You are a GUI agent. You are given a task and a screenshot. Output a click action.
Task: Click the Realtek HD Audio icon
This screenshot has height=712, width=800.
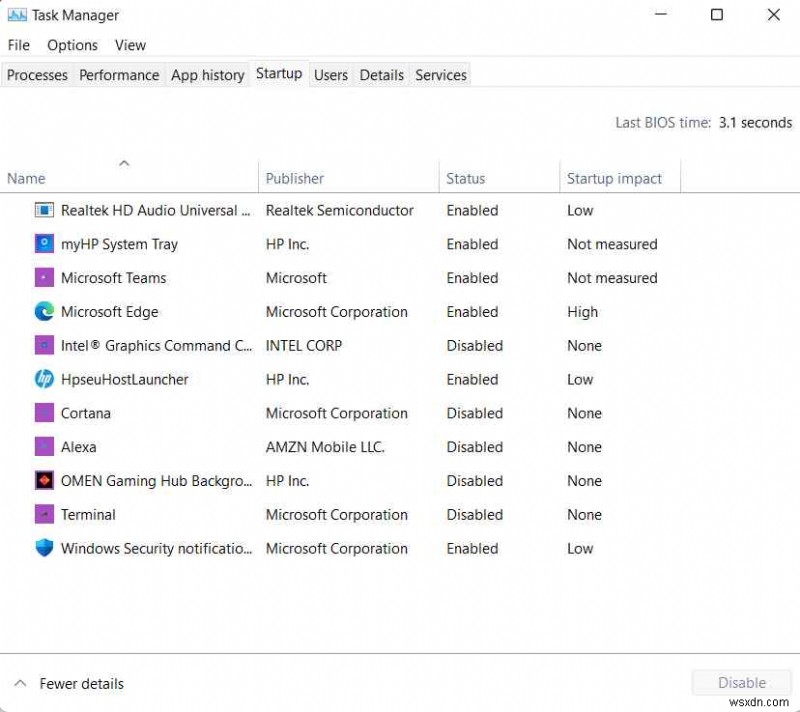point(44,210)
